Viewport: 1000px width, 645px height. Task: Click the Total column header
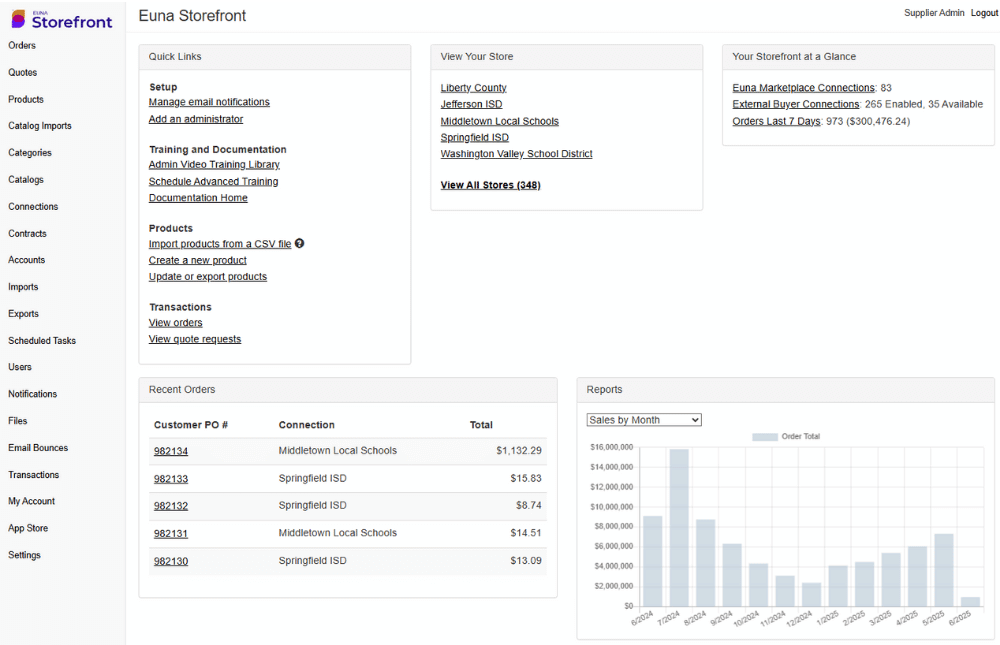(482, 425)
